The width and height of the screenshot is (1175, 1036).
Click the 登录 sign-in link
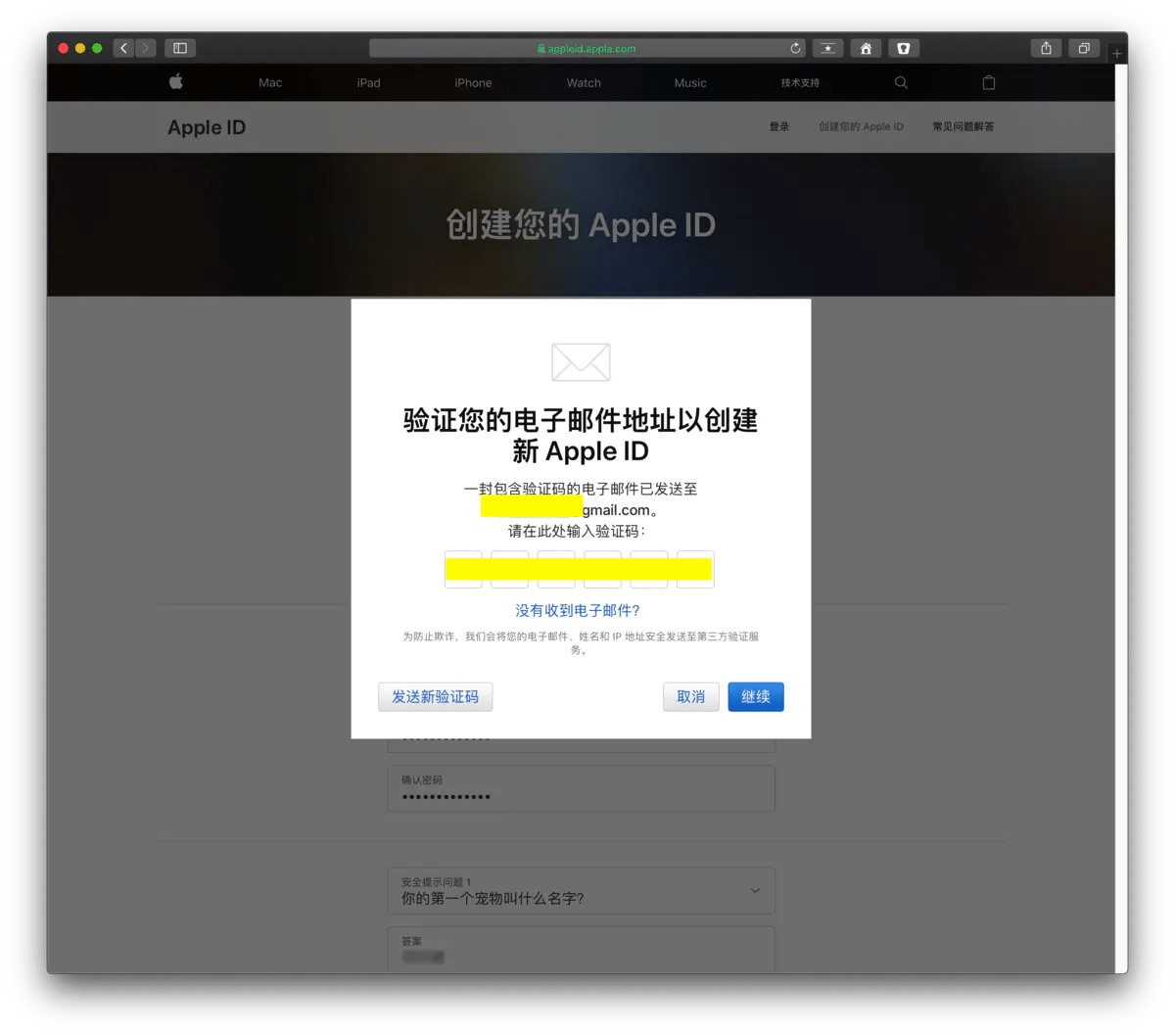pos(778,127)
